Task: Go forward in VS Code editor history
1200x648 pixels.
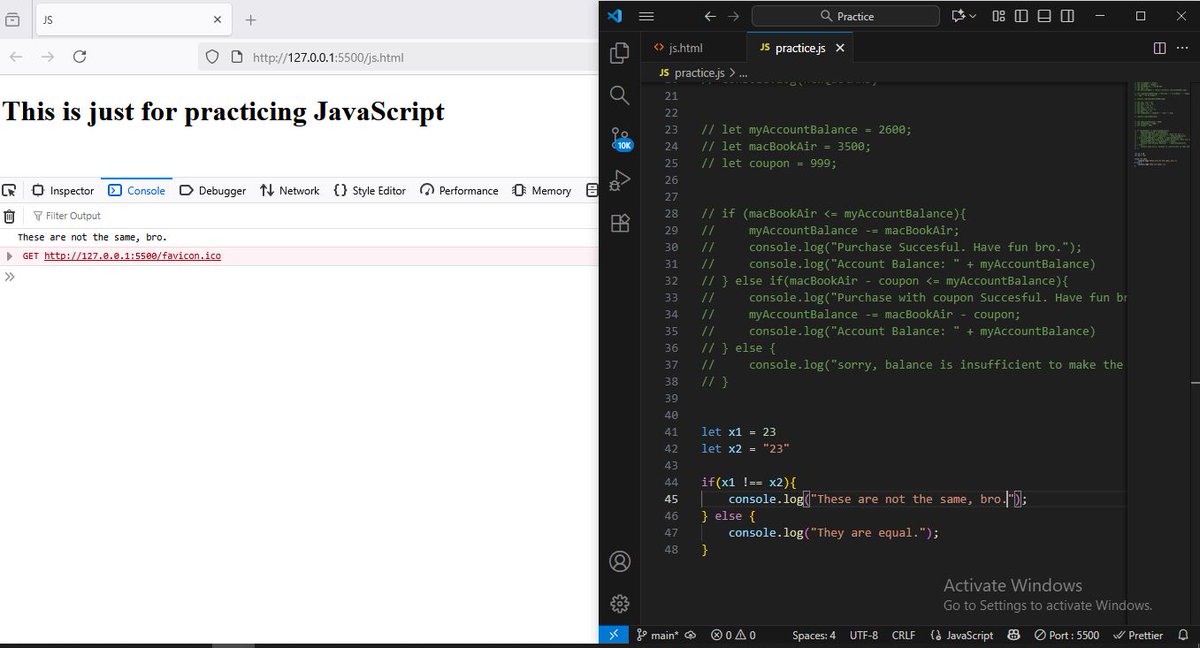Action: (734, 16)
